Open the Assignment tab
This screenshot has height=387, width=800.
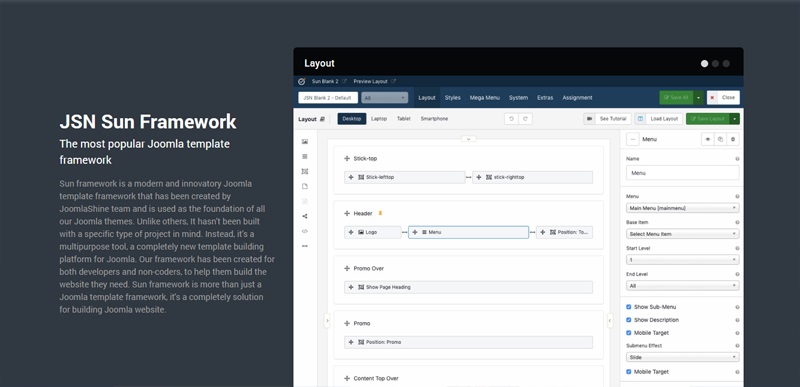(577, 97)
